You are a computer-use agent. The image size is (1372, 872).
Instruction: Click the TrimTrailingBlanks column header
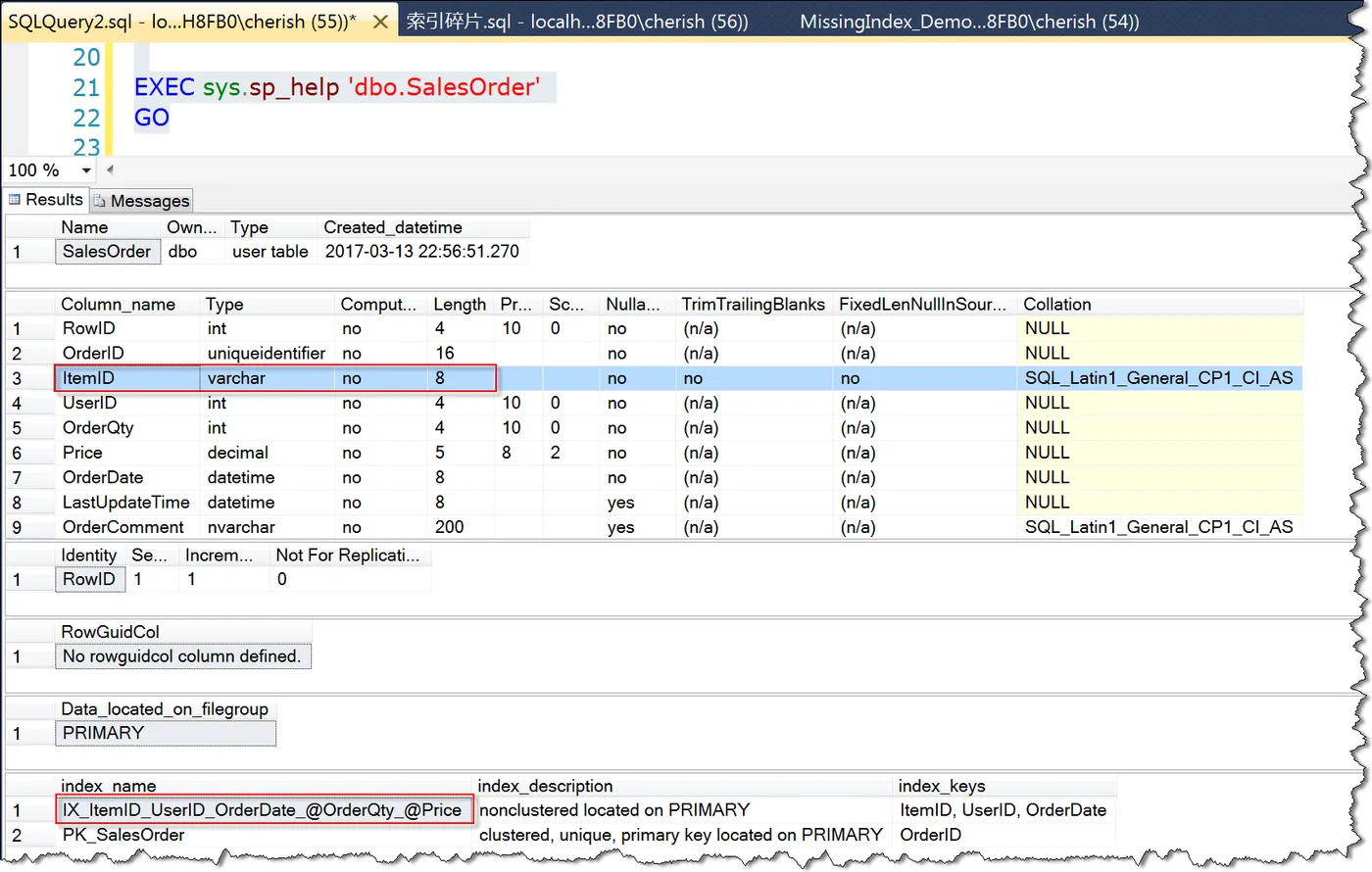(x=754, y=305)
